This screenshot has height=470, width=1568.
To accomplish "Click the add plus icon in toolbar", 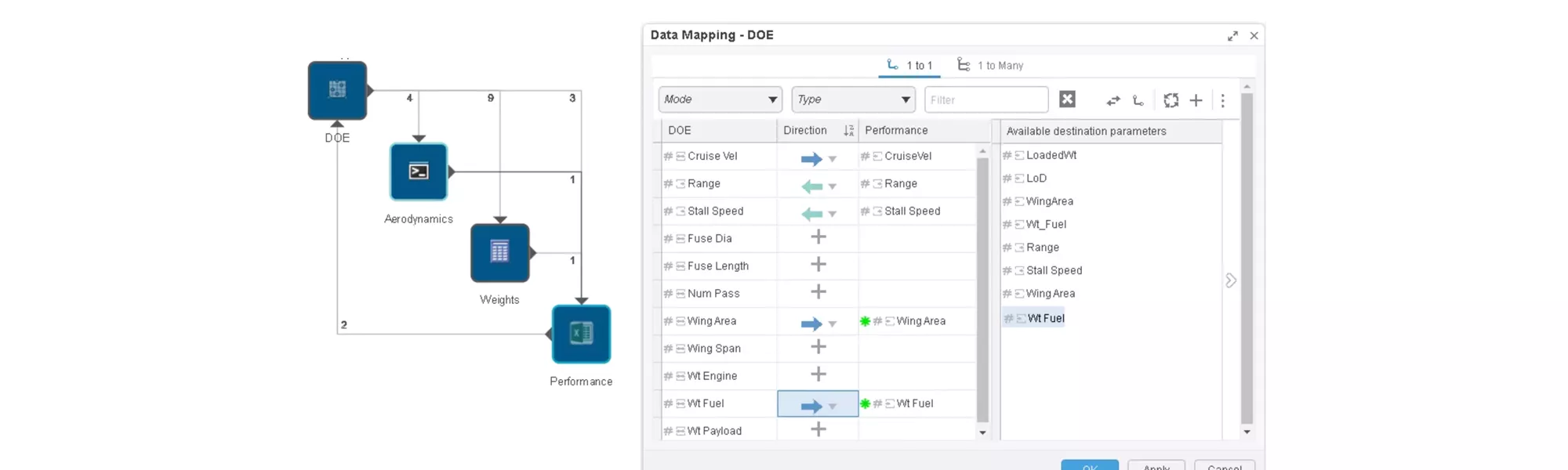I will (x=1196, y=100).
